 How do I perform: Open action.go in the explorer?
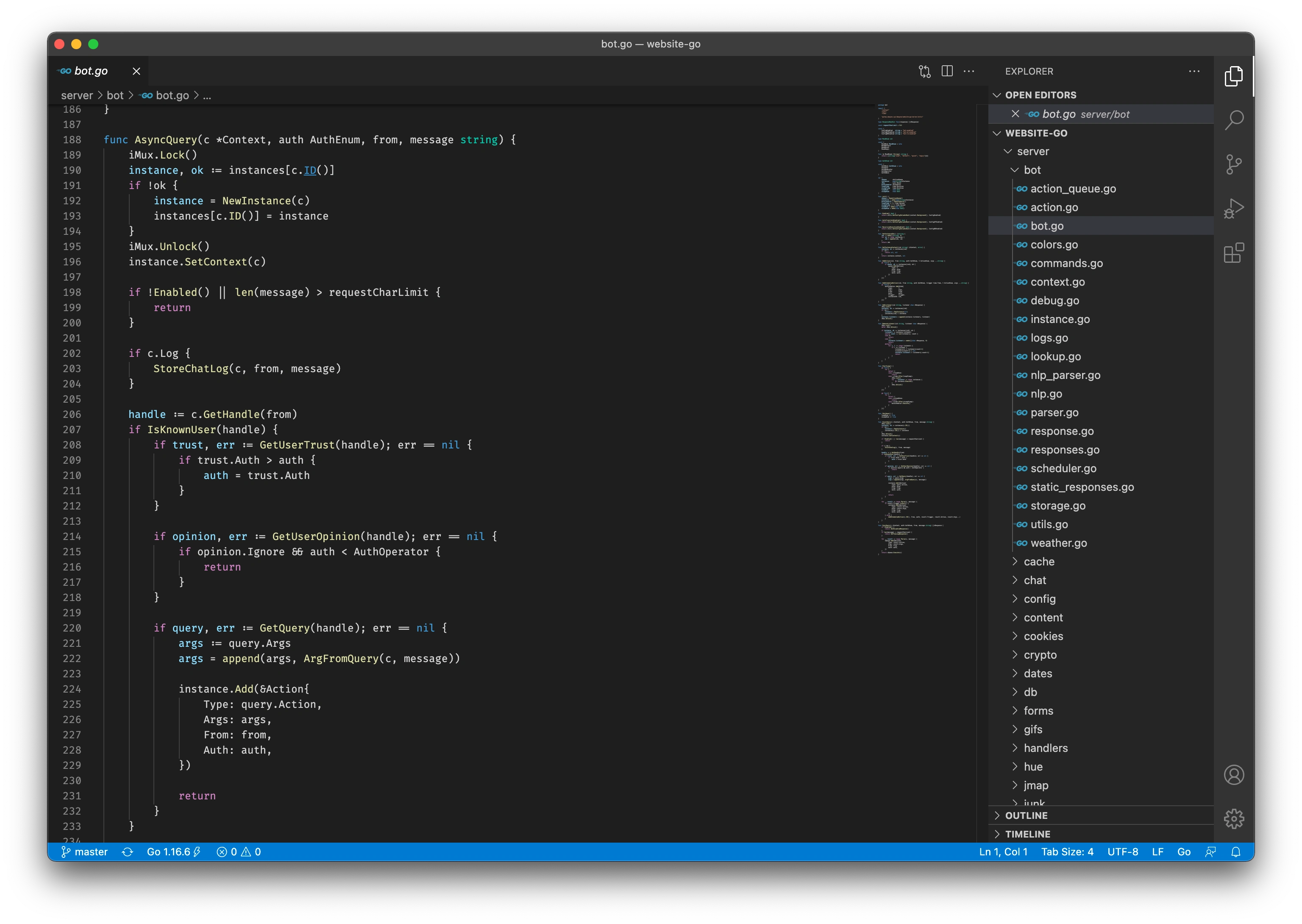(1101, 207)
